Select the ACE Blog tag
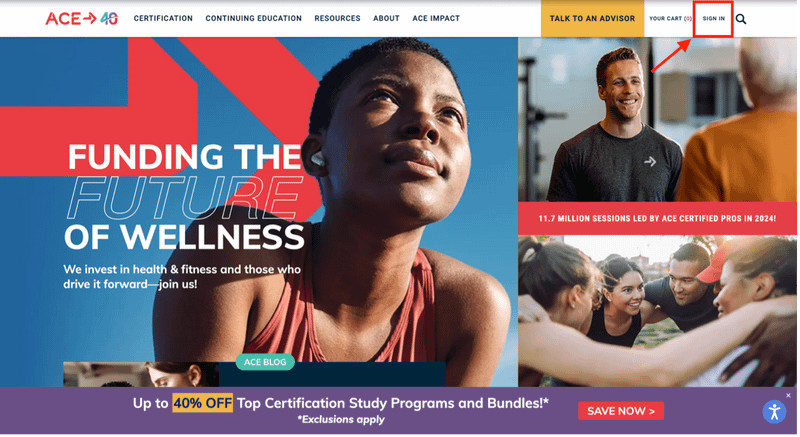 tap(266, 363)
